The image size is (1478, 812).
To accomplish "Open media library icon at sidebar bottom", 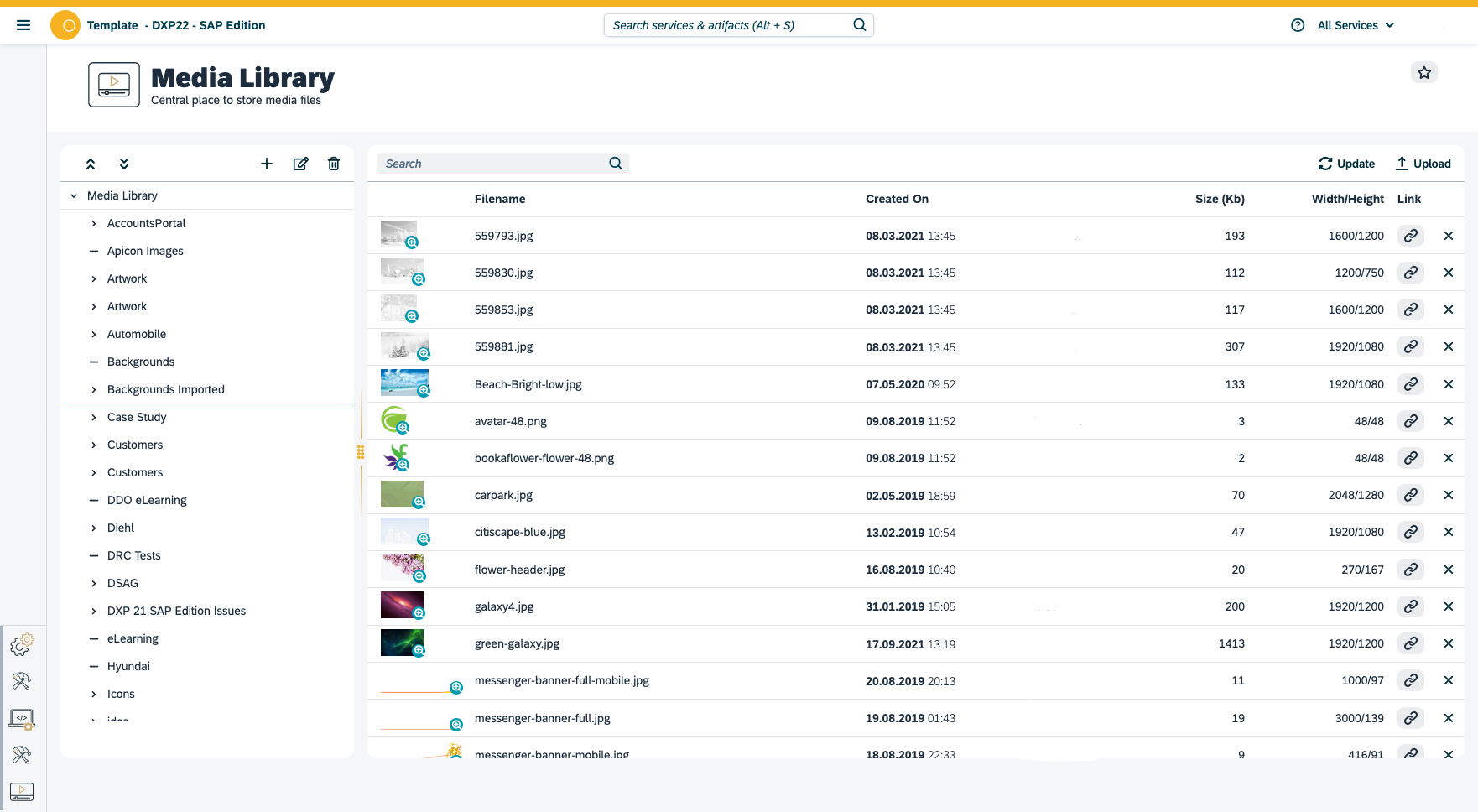I will point(22,791).
